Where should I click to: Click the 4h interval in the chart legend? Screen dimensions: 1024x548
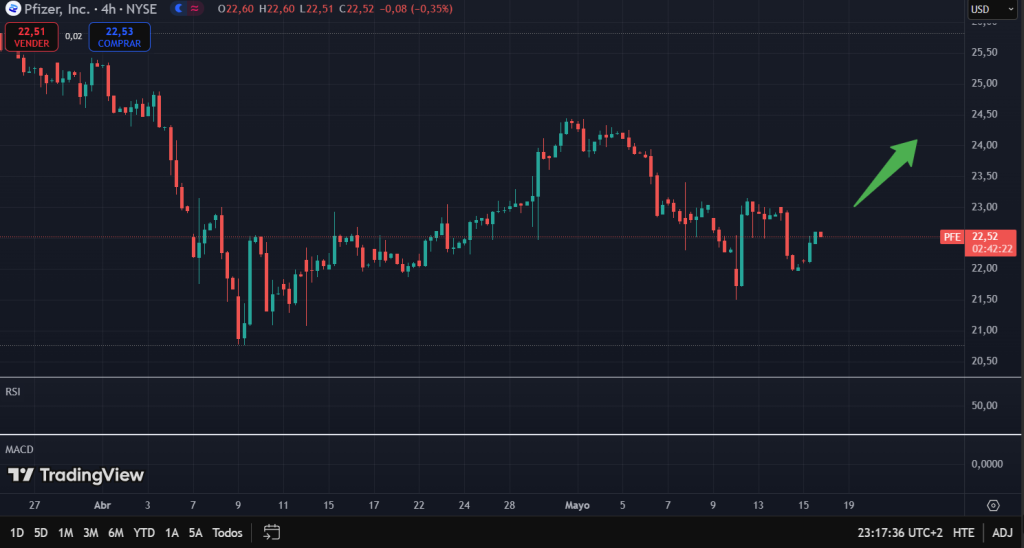click(x=108, y=9)
